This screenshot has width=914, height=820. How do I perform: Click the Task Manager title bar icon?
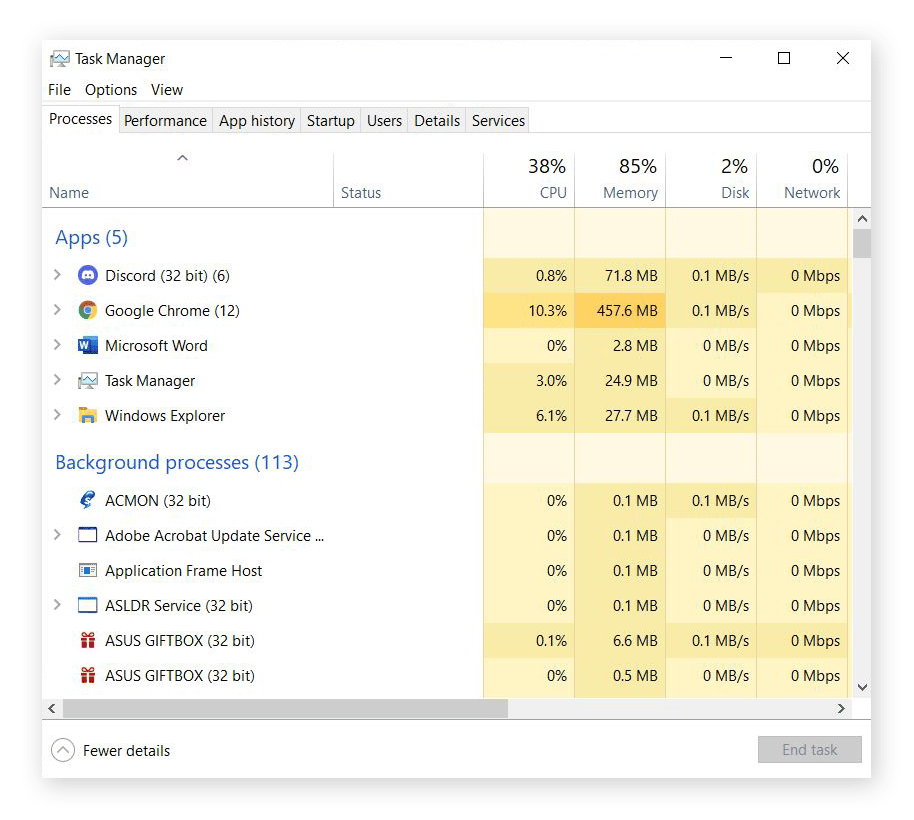[61, 58]
